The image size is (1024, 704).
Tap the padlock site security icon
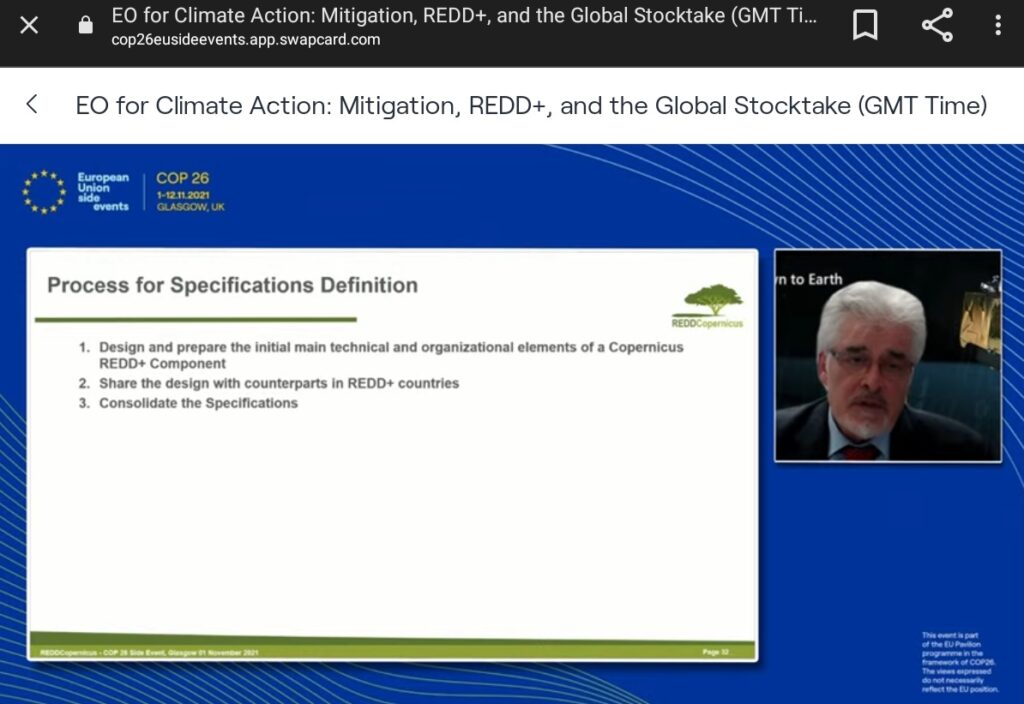coord(85,25)
